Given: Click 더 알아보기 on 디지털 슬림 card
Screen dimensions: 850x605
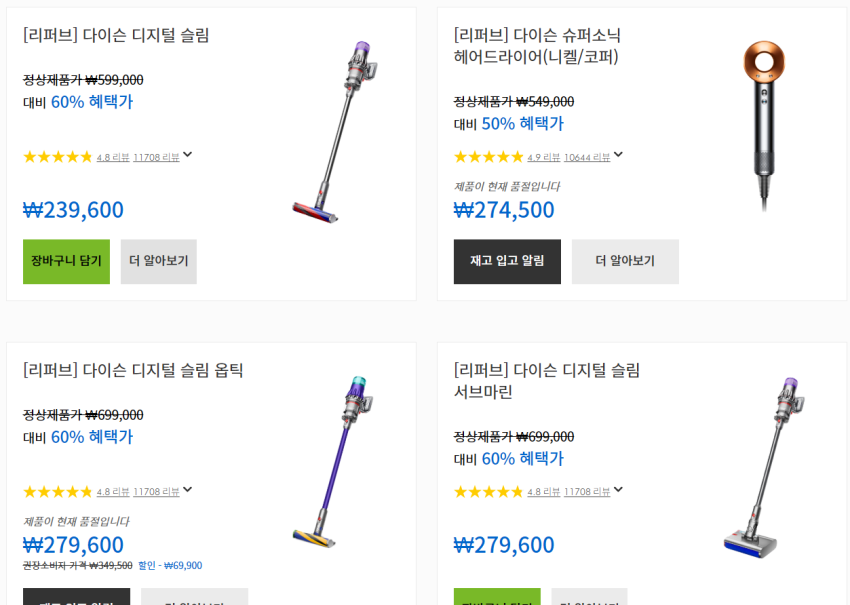Looking at the screenshot, I should point(159,261).
